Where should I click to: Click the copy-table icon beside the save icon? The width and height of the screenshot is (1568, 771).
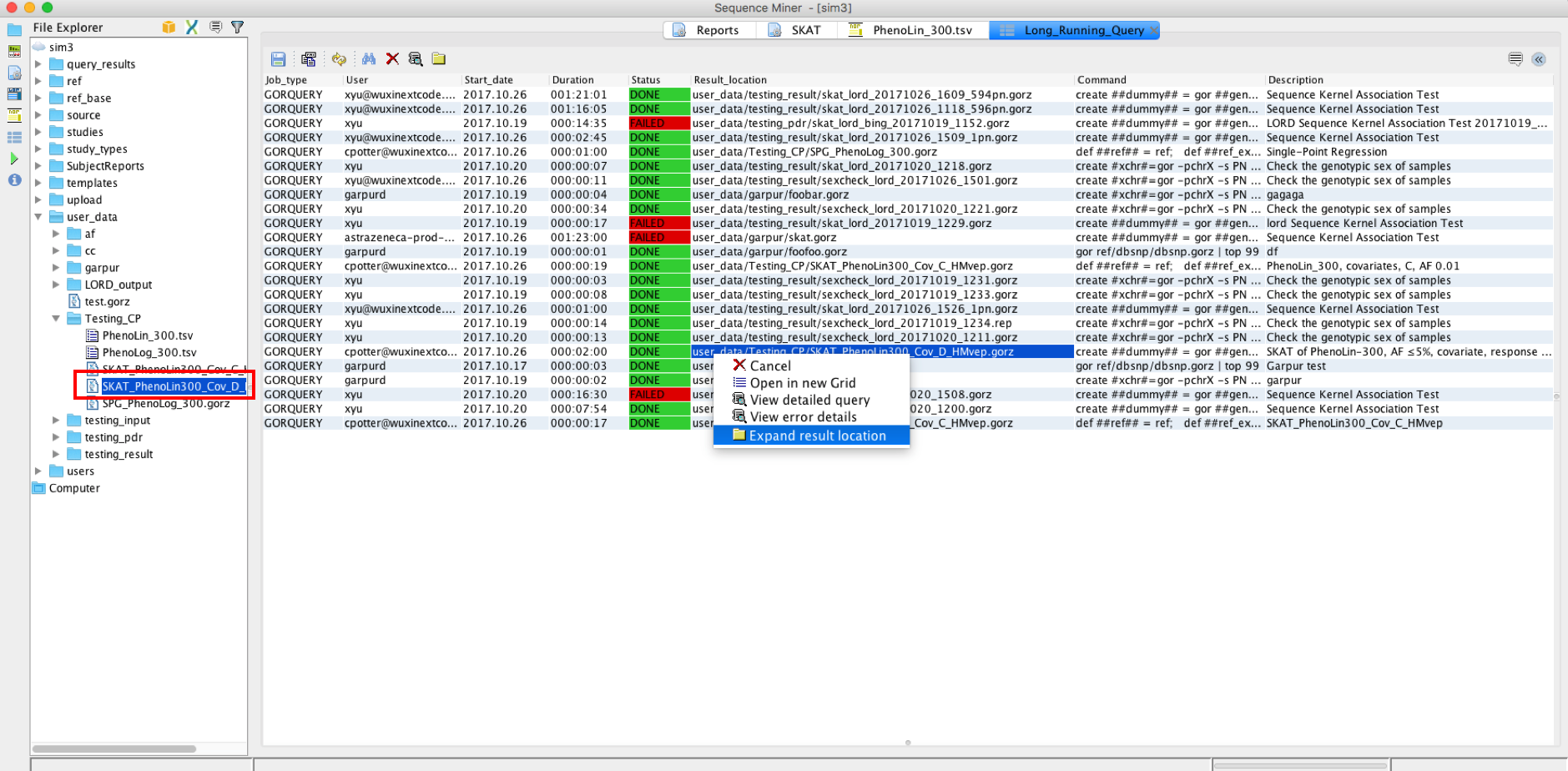[309, 59]
